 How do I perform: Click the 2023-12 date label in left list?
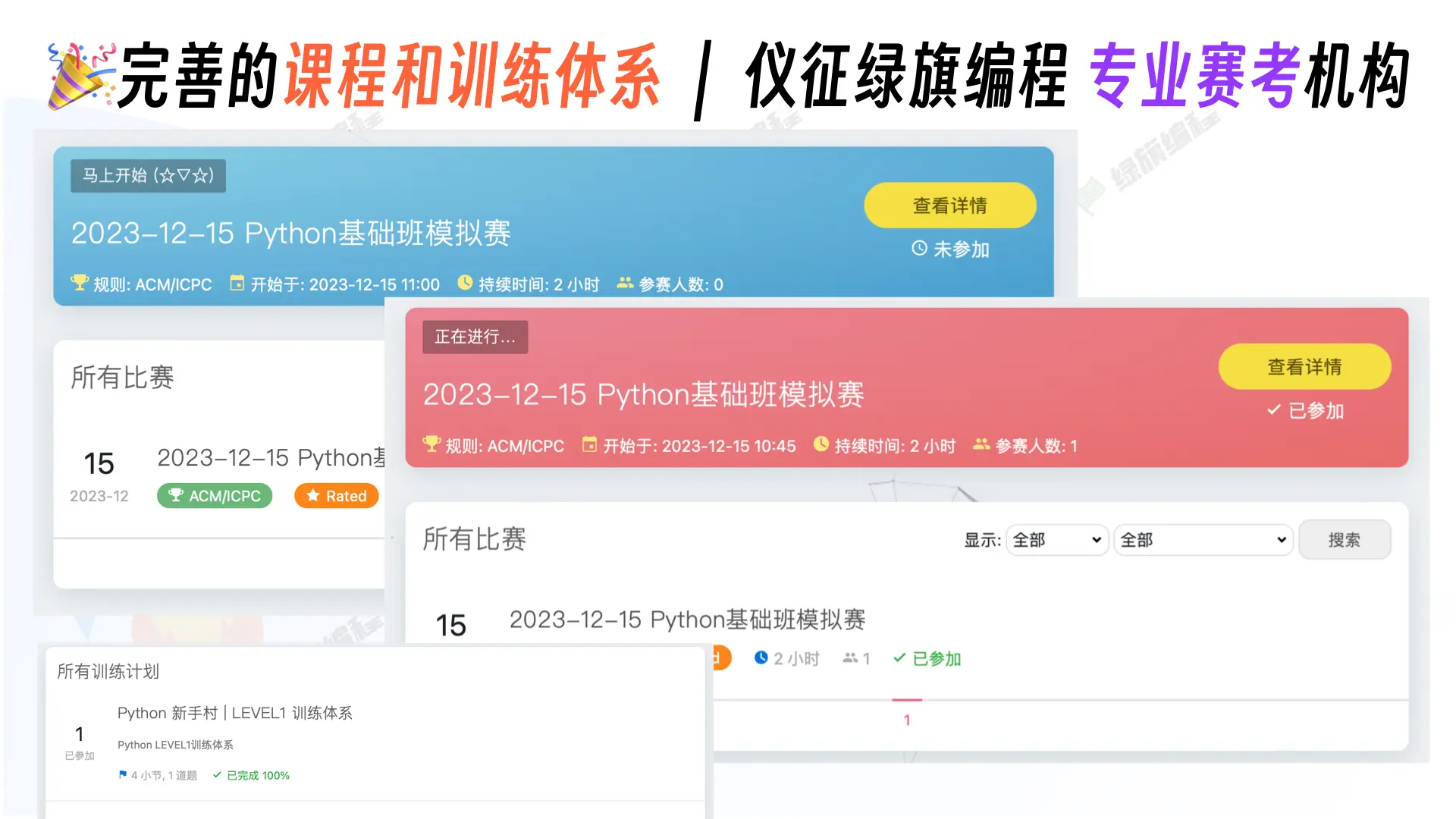(99, 496)
